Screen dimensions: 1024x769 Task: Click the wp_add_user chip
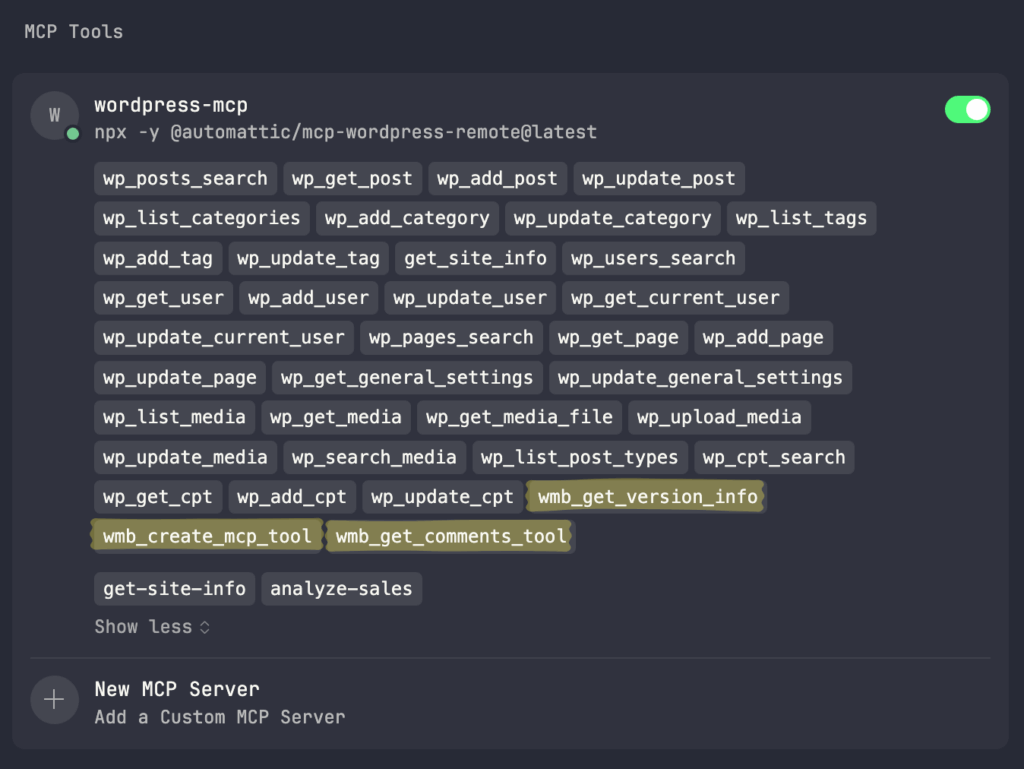pyautogui.click(x=308, y=298)
